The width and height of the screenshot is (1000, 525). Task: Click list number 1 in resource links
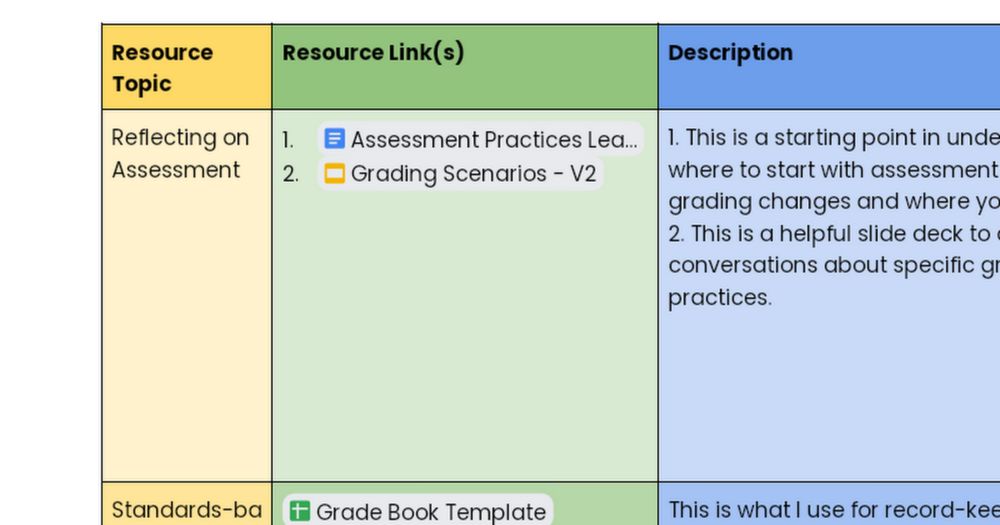(x=288, y=140)
